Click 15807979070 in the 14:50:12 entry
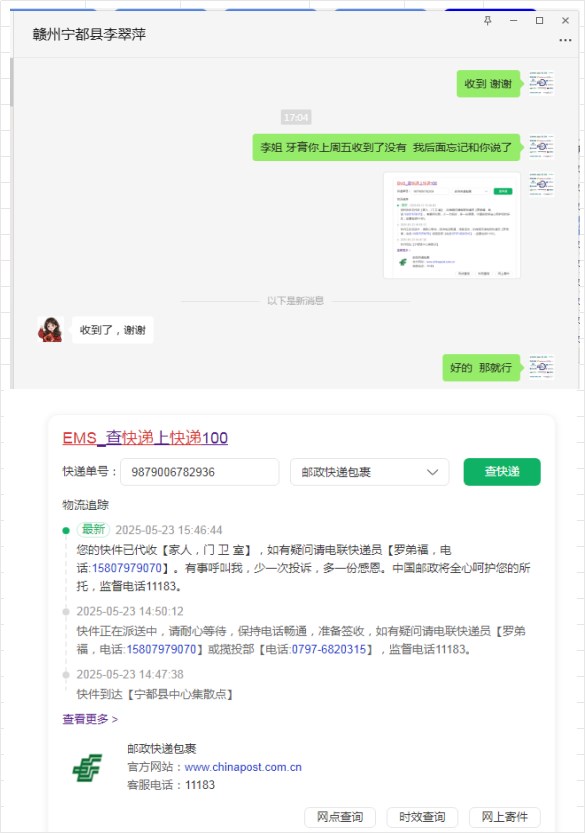Screen dimensions: 585x833 tap(162, 649)
